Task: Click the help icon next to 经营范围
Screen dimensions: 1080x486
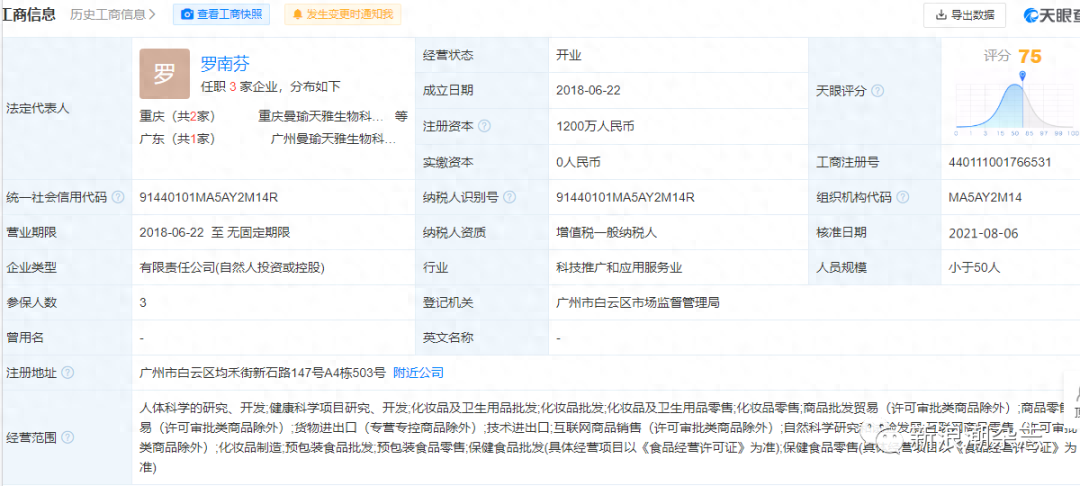Action: [68, 438]
